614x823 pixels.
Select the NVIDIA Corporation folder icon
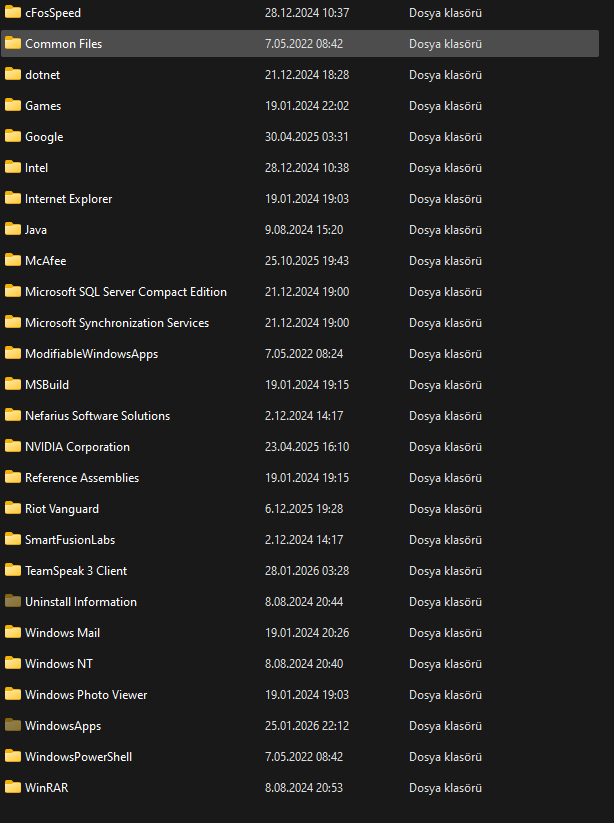click(x=13, y=446)
